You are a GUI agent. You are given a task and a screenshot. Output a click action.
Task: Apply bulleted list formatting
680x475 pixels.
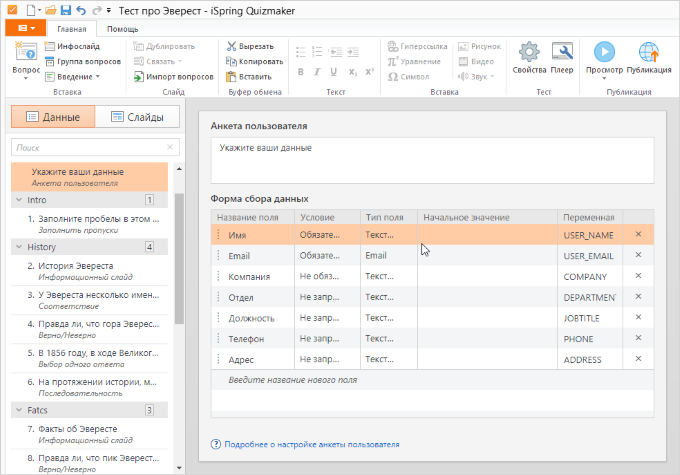point(301,52)
